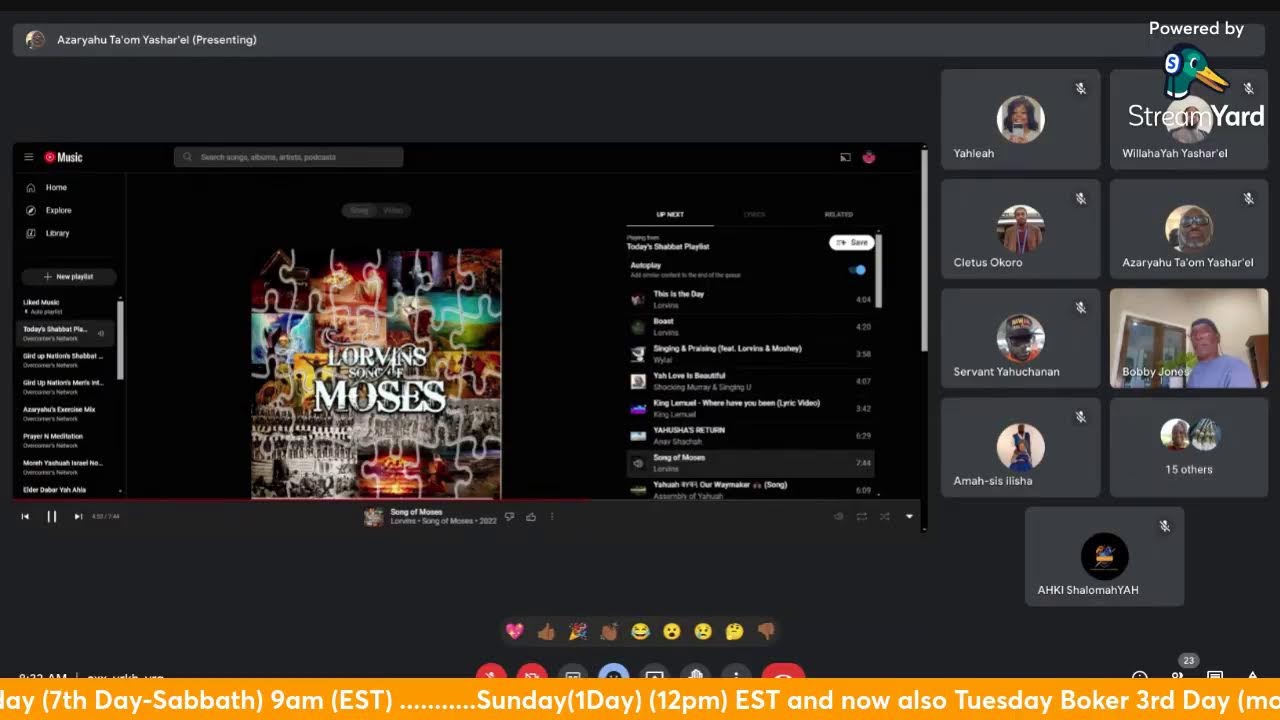Toggle repeat in the player bar
The image size is (1280, 720).
point(861,516)
